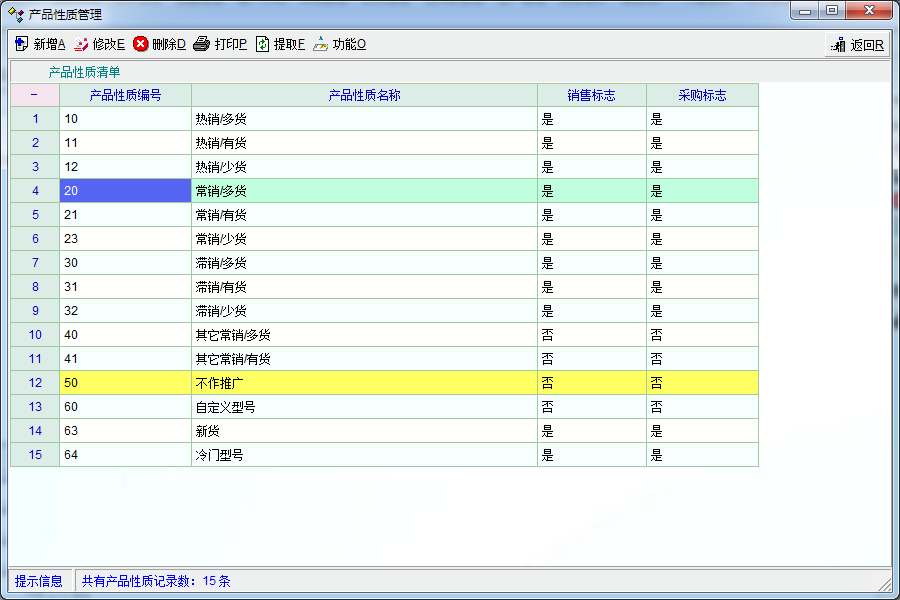Click sales flag 否 for 自定义型号 row
Image resolution: width=900 pixels, height=600 pixels.
tap(591, 407)
